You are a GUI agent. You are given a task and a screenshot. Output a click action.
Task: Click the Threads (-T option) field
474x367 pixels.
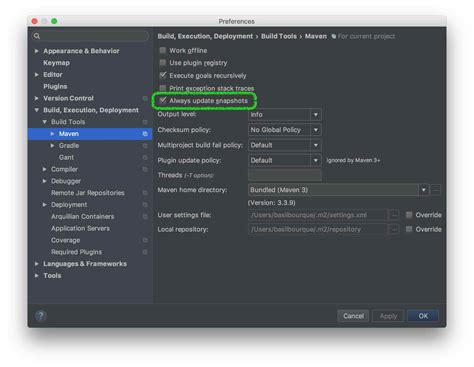[x=285, y=175]
